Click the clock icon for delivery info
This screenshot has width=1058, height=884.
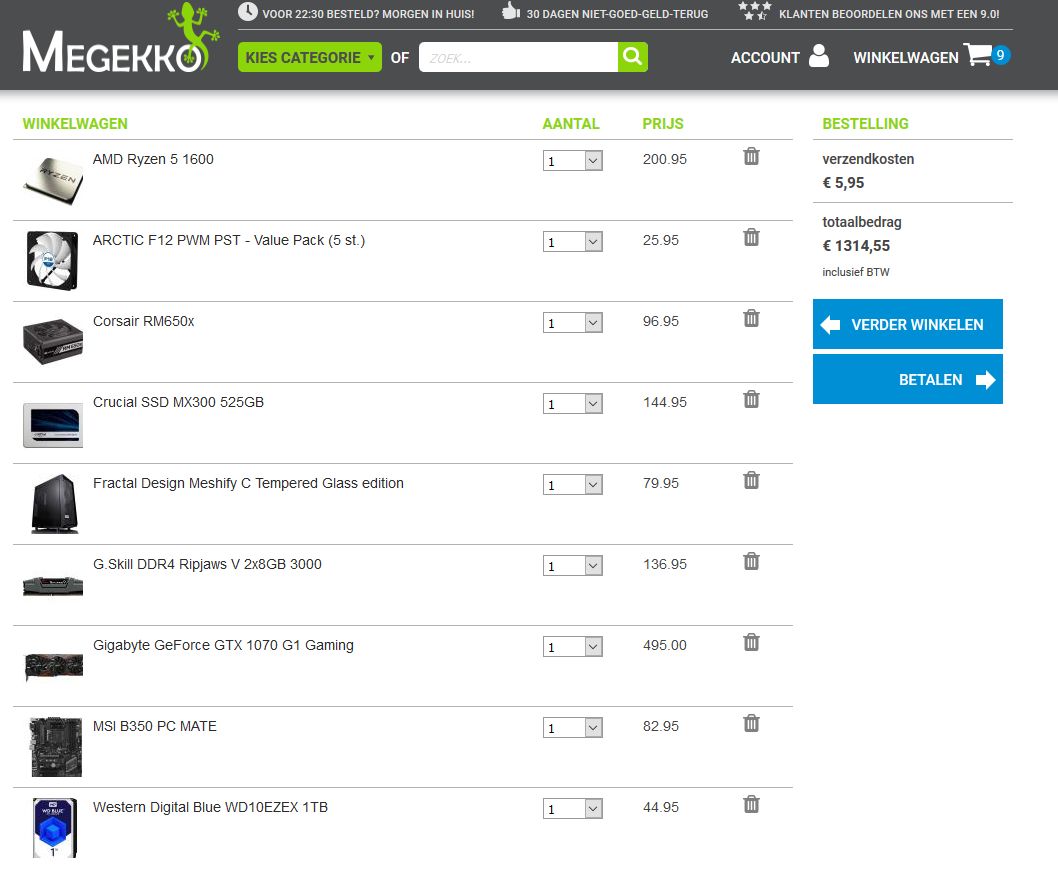point(248,11)
